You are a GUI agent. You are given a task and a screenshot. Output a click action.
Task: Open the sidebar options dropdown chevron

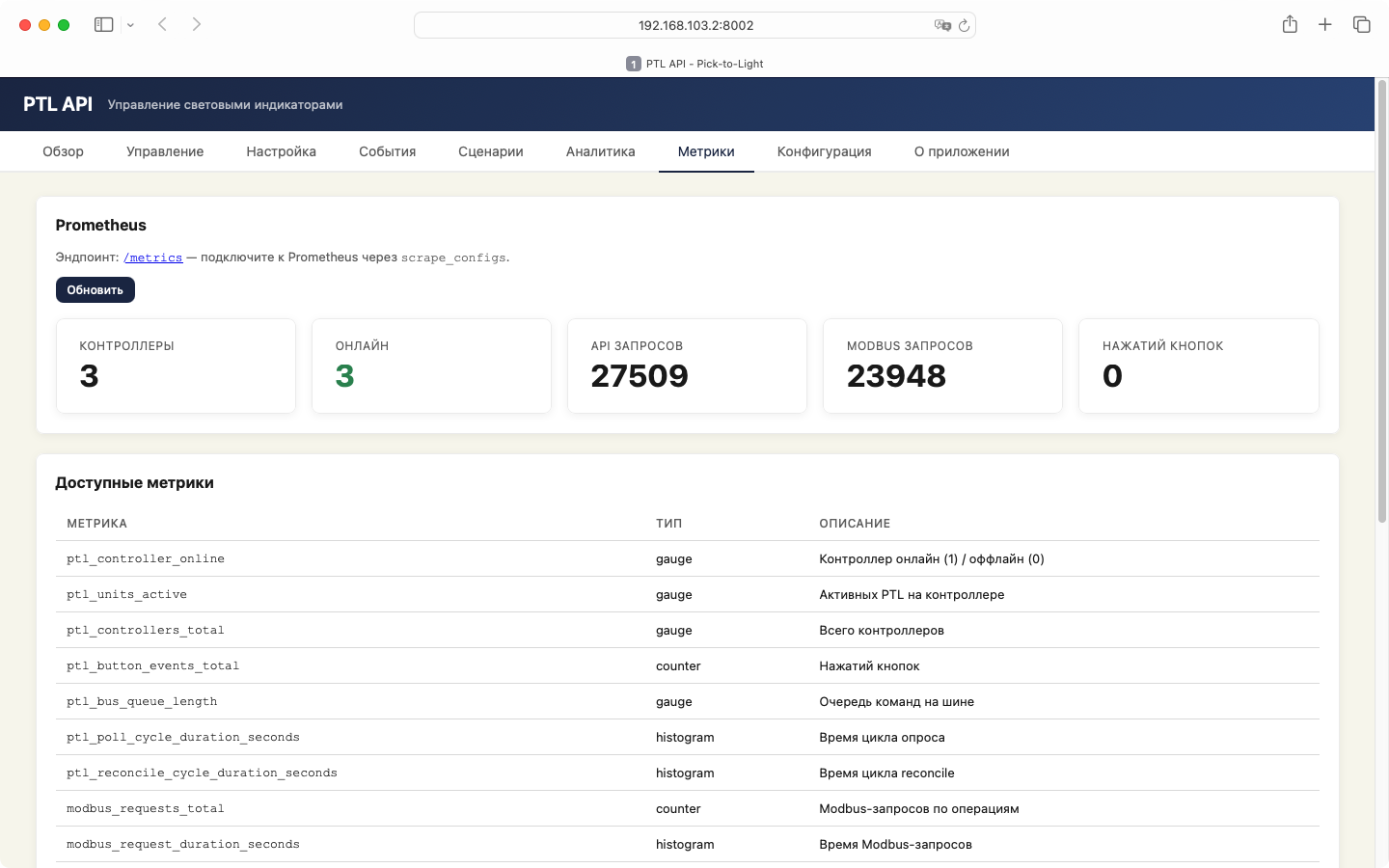130,25
